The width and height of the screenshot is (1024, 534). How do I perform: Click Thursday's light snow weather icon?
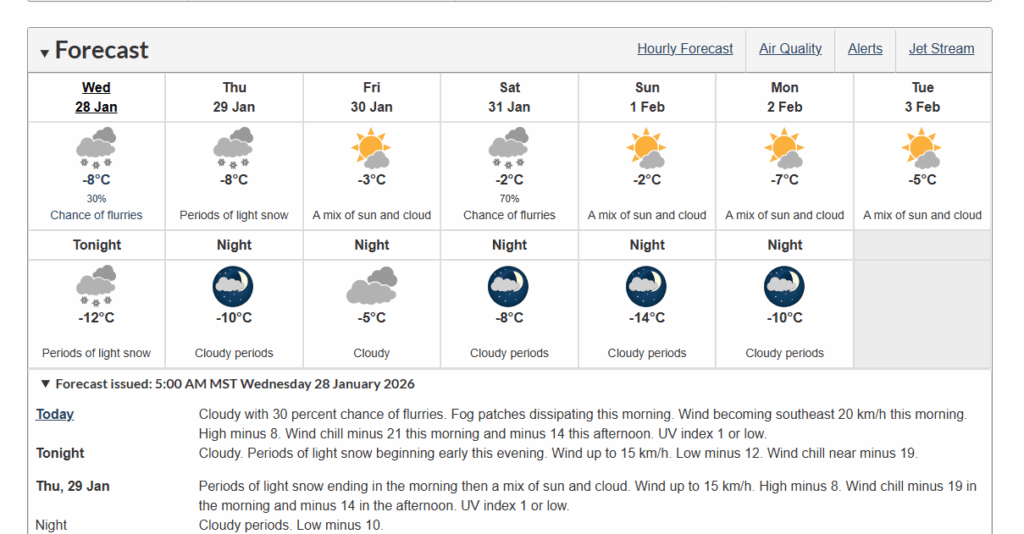click(234, 147)
